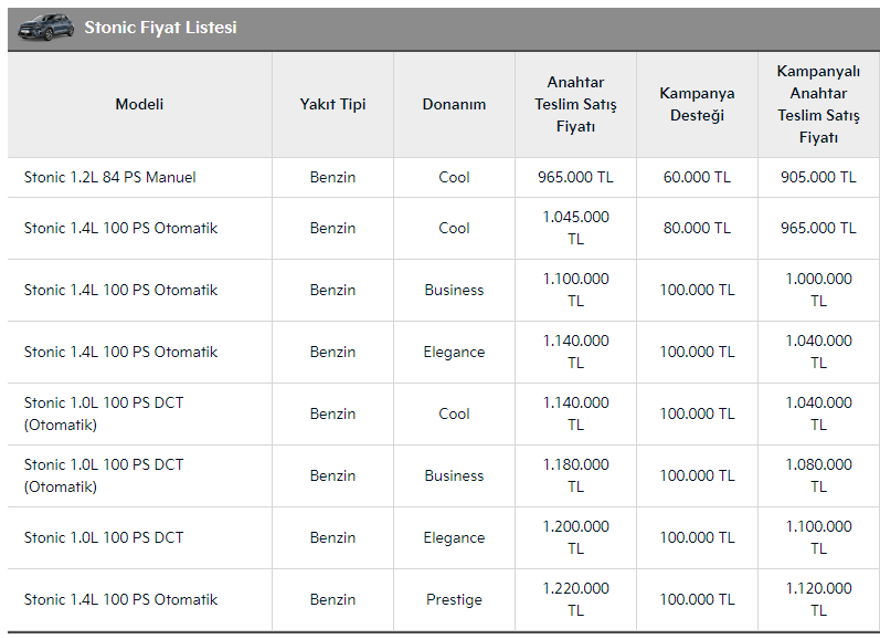Click the Modeli column header

(139, 104)
